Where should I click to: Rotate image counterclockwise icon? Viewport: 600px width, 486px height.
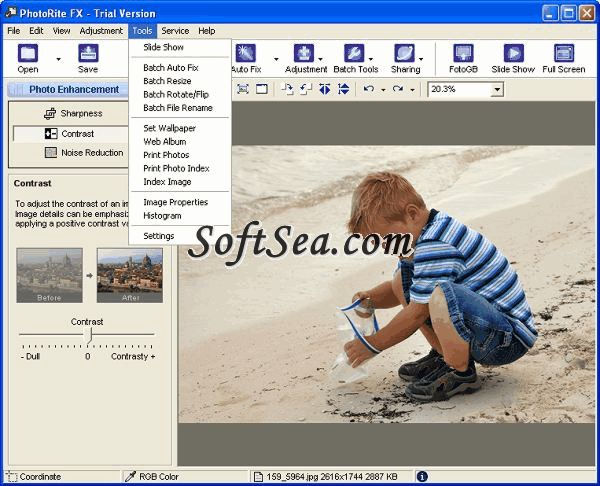point(306,89)
